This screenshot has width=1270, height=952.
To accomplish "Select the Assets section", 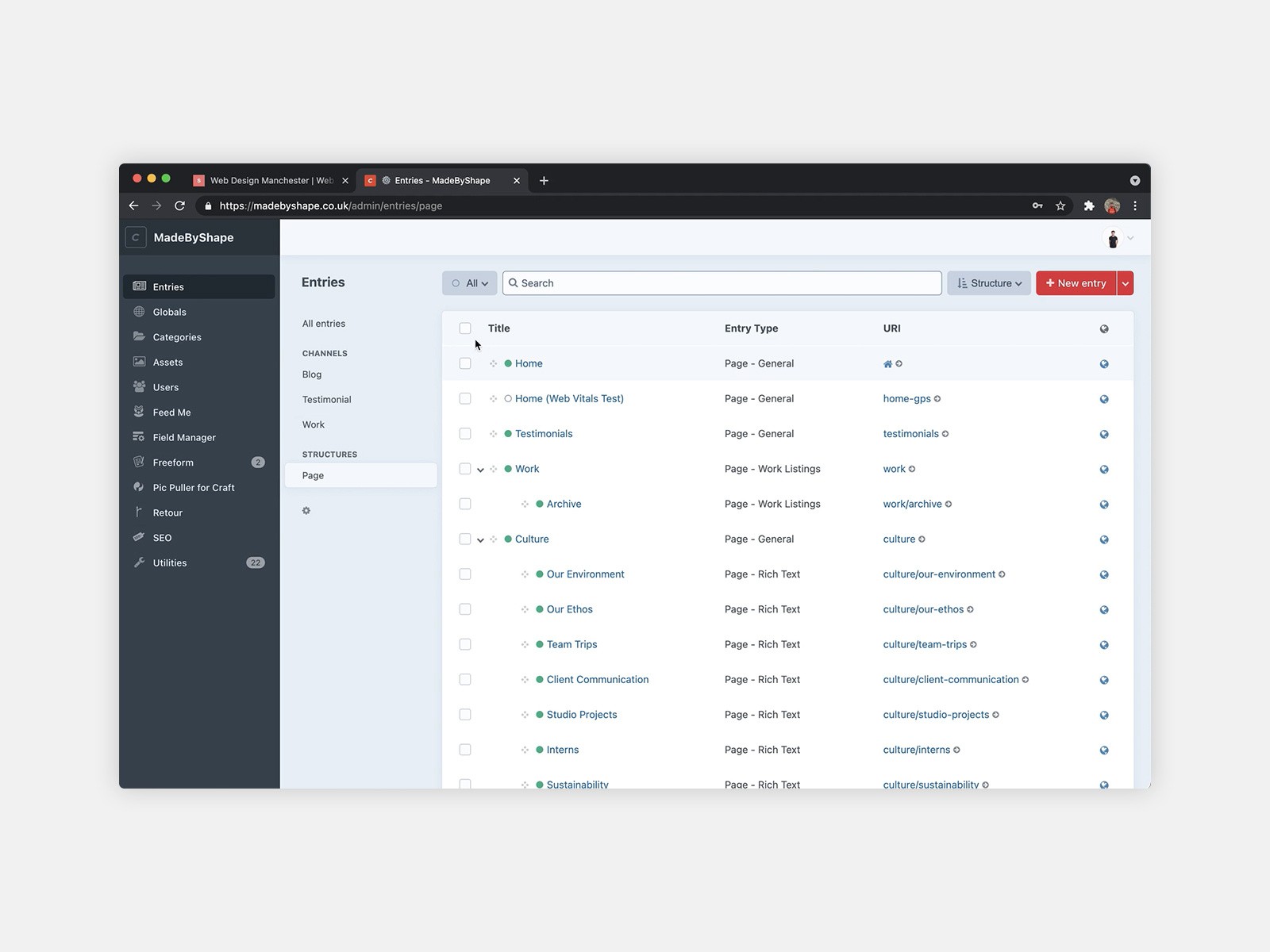I will (167, 362).
